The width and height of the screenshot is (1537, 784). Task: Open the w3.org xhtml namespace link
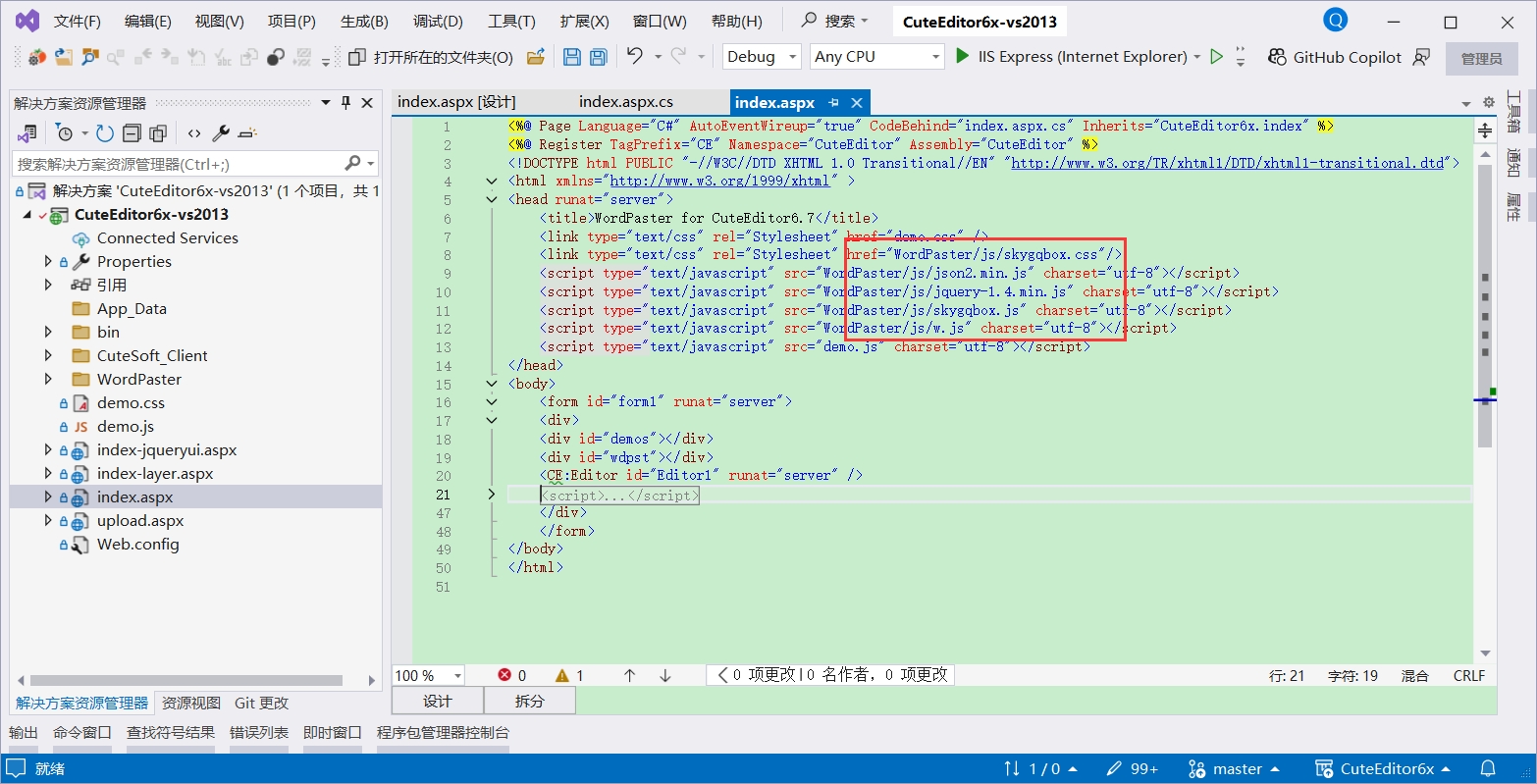[719, 182]
